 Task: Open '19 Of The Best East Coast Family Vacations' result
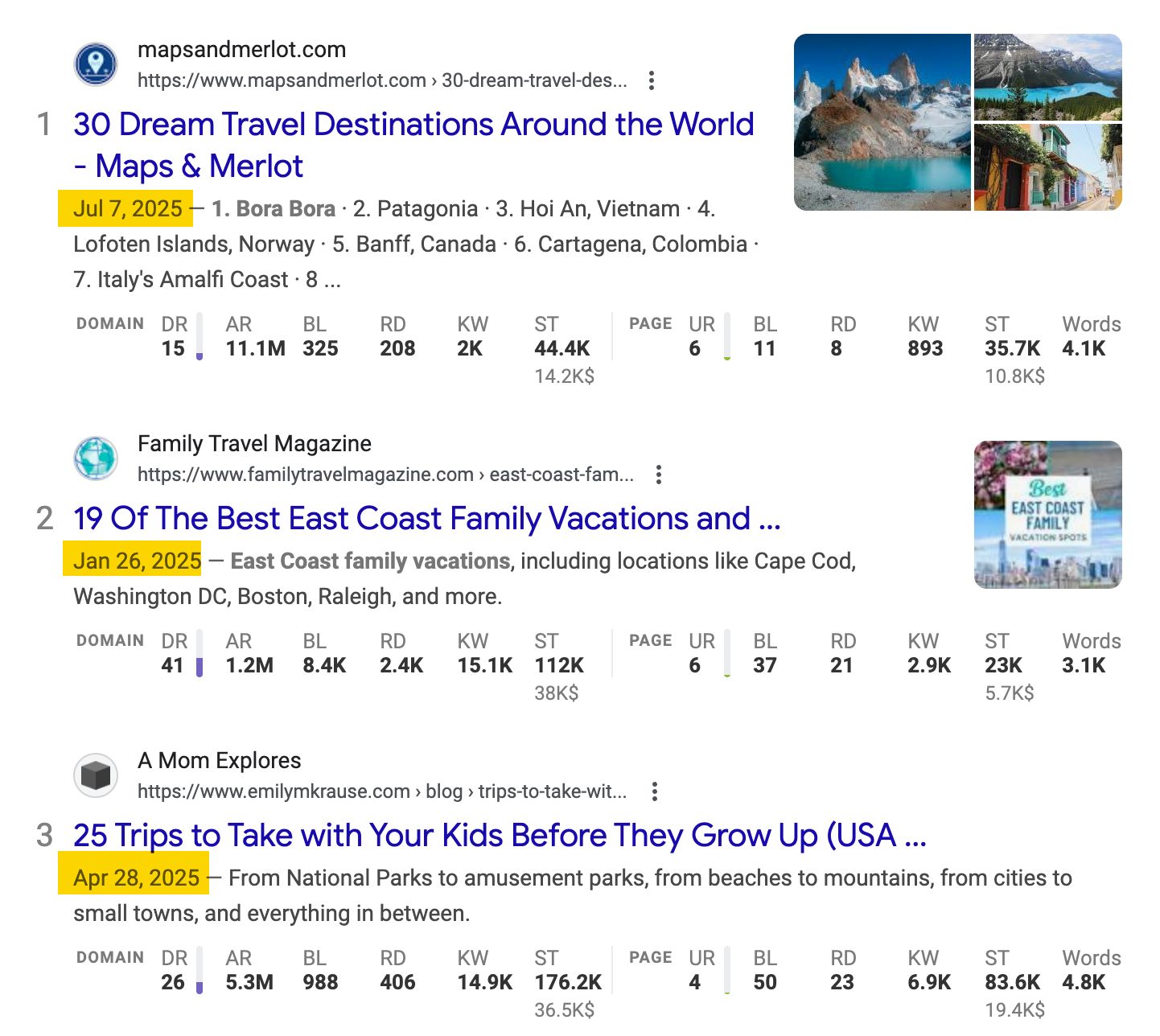coord(427,519)
